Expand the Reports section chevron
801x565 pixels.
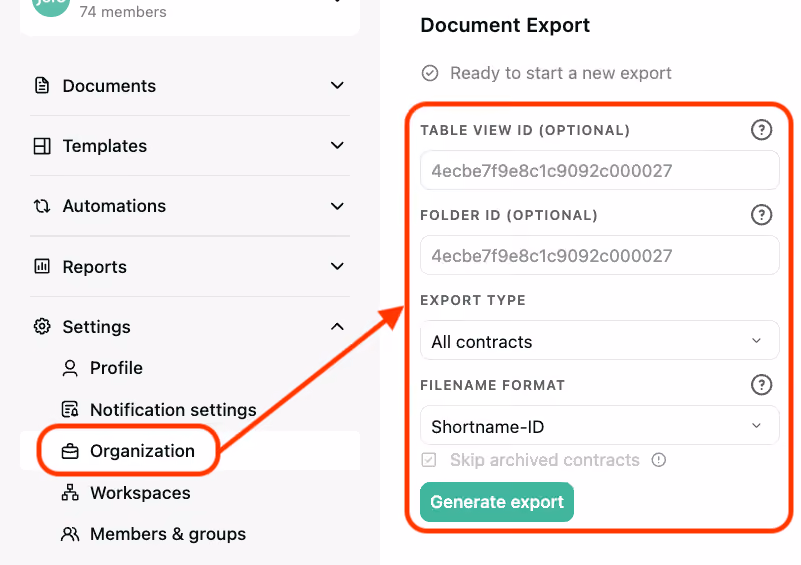(x=337, y=266)
